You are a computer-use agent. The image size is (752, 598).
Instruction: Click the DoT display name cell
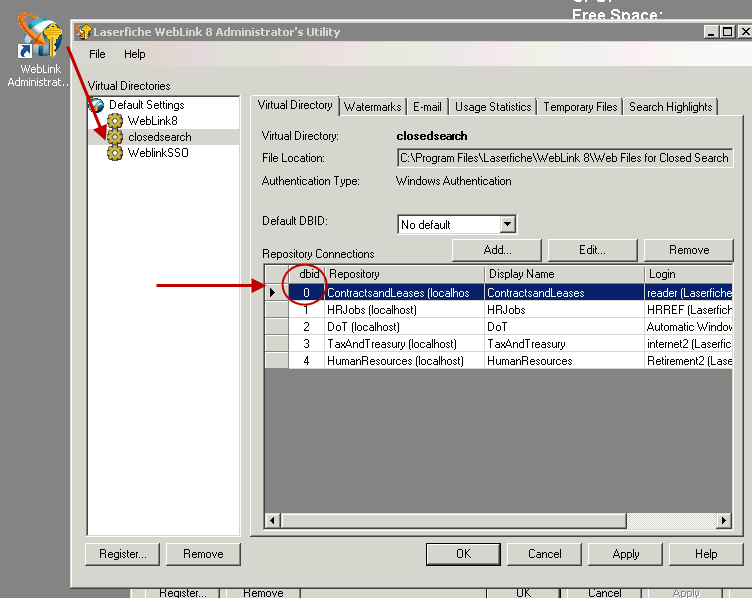click(x=564, y=327)
